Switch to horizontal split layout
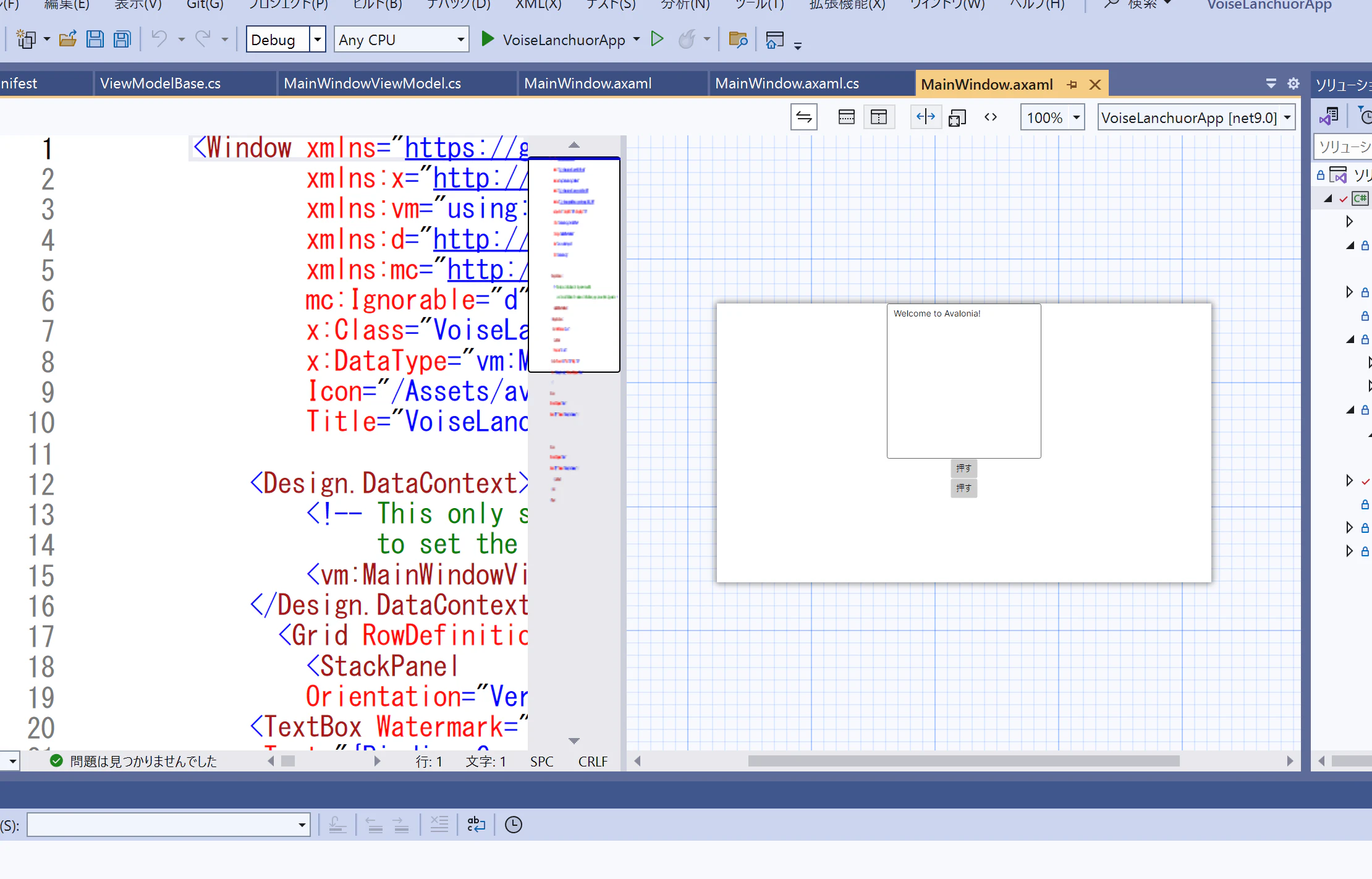 point(846,117)
